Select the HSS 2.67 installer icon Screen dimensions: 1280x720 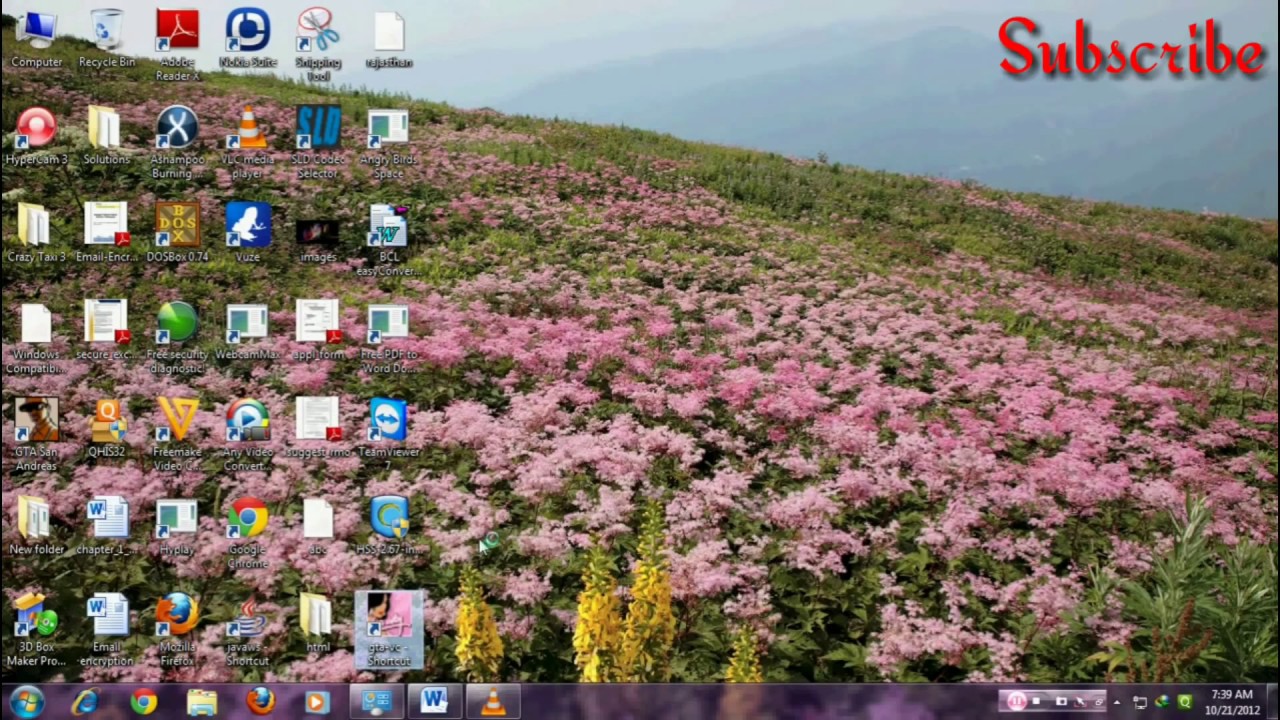pos(388,525)
